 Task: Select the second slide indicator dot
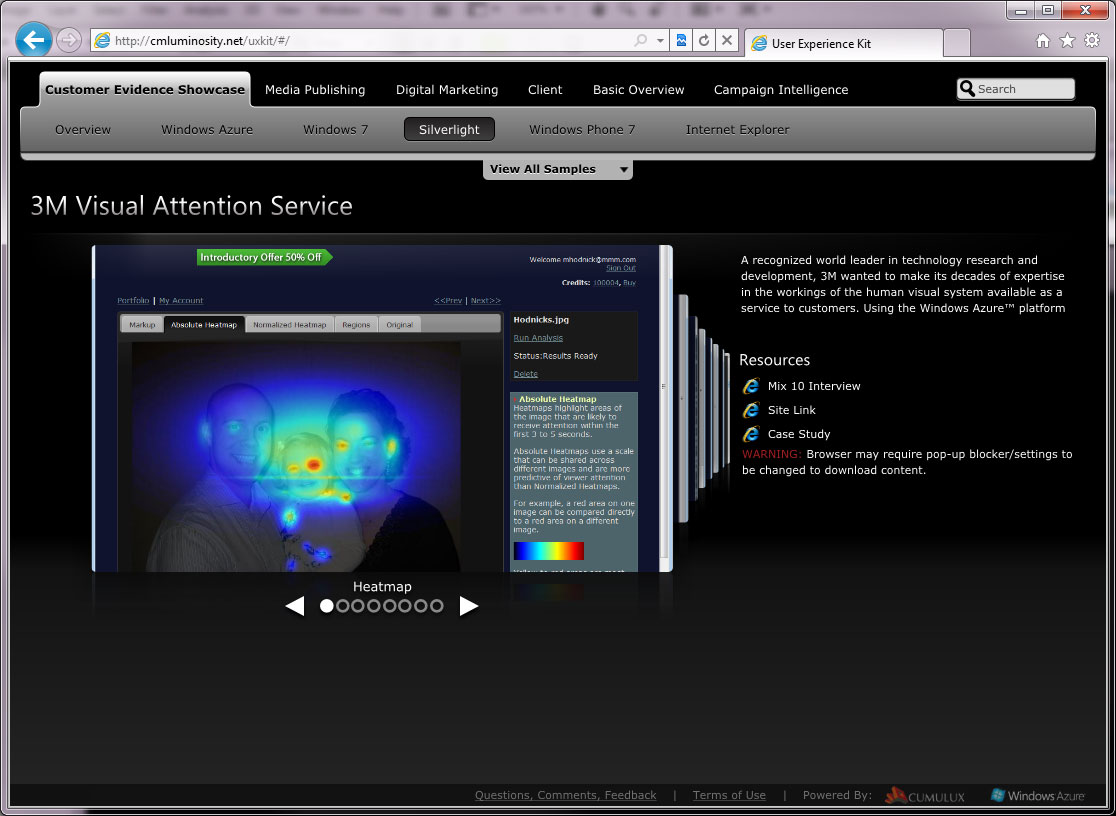click(342, 606)
